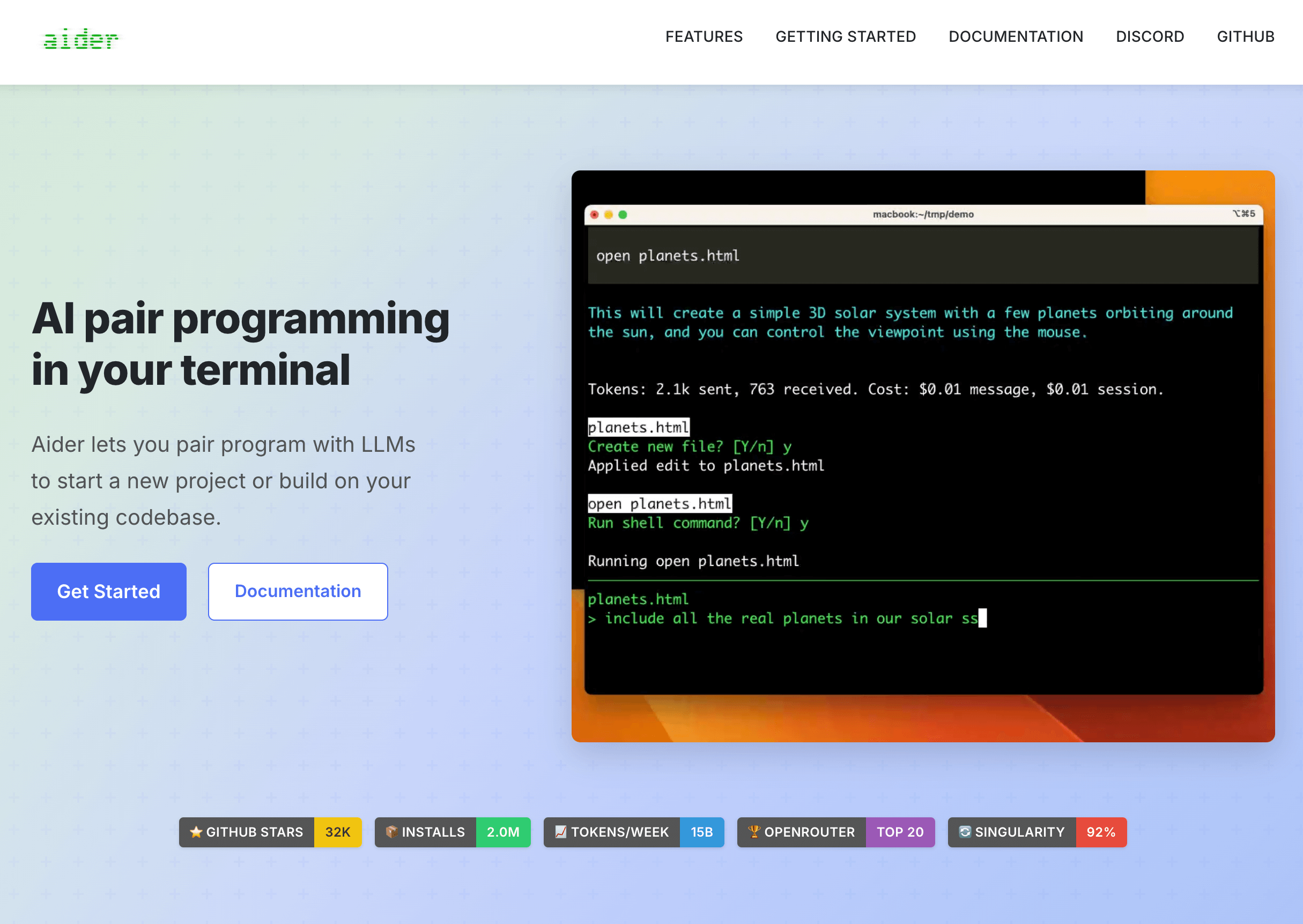Image resolution: width=1303 pixels, height=924 pixels.
Task: Open the Features nav link
Action: pos(704,36)
